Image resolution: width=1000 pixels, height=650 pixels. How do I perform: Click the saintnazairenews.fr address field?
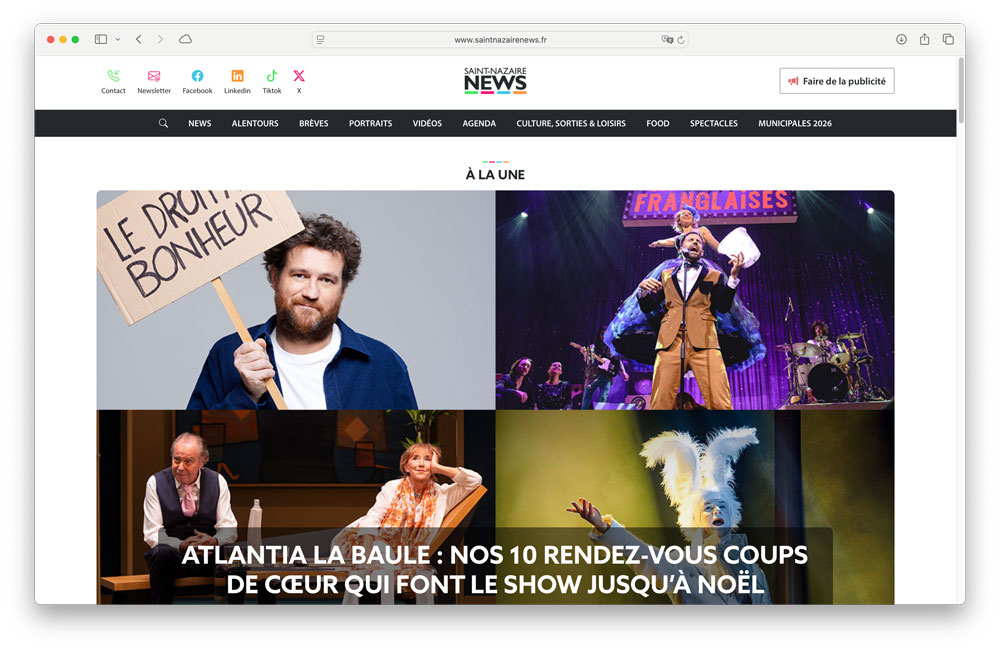tap(500, 40)
